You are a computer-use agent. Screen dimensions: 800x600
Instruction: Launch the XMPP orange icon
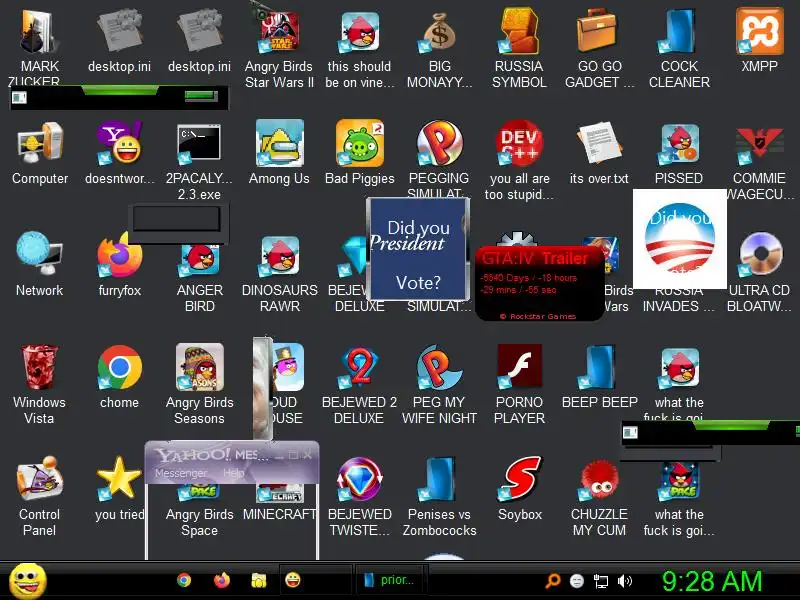tap(760, 32)
